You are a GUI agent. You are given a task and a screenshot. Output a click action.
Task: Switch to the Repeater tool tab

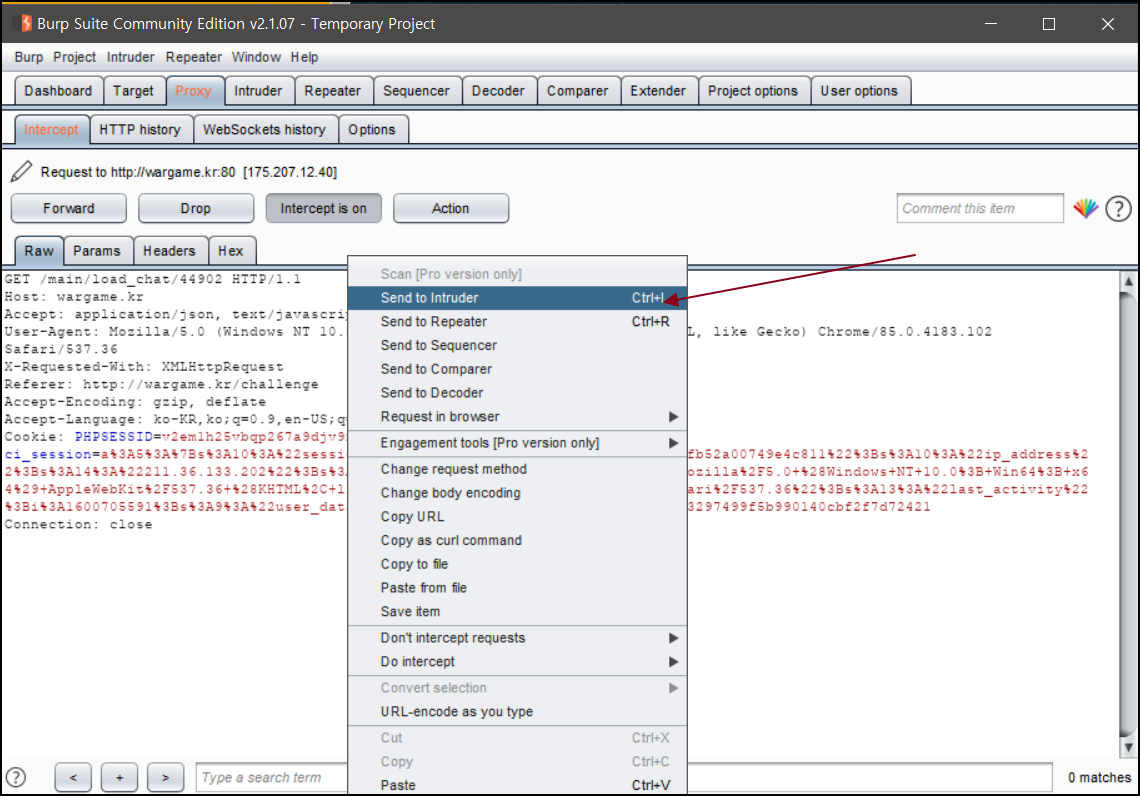[332, 91]
